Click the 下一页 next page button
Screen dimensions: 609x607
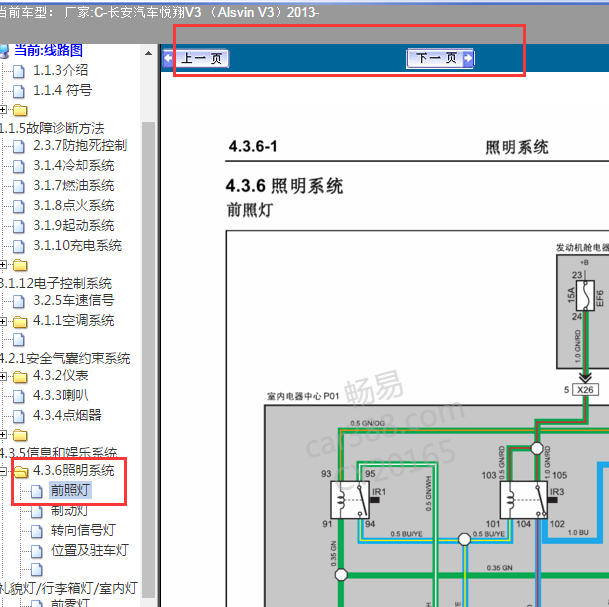point(440,59)
